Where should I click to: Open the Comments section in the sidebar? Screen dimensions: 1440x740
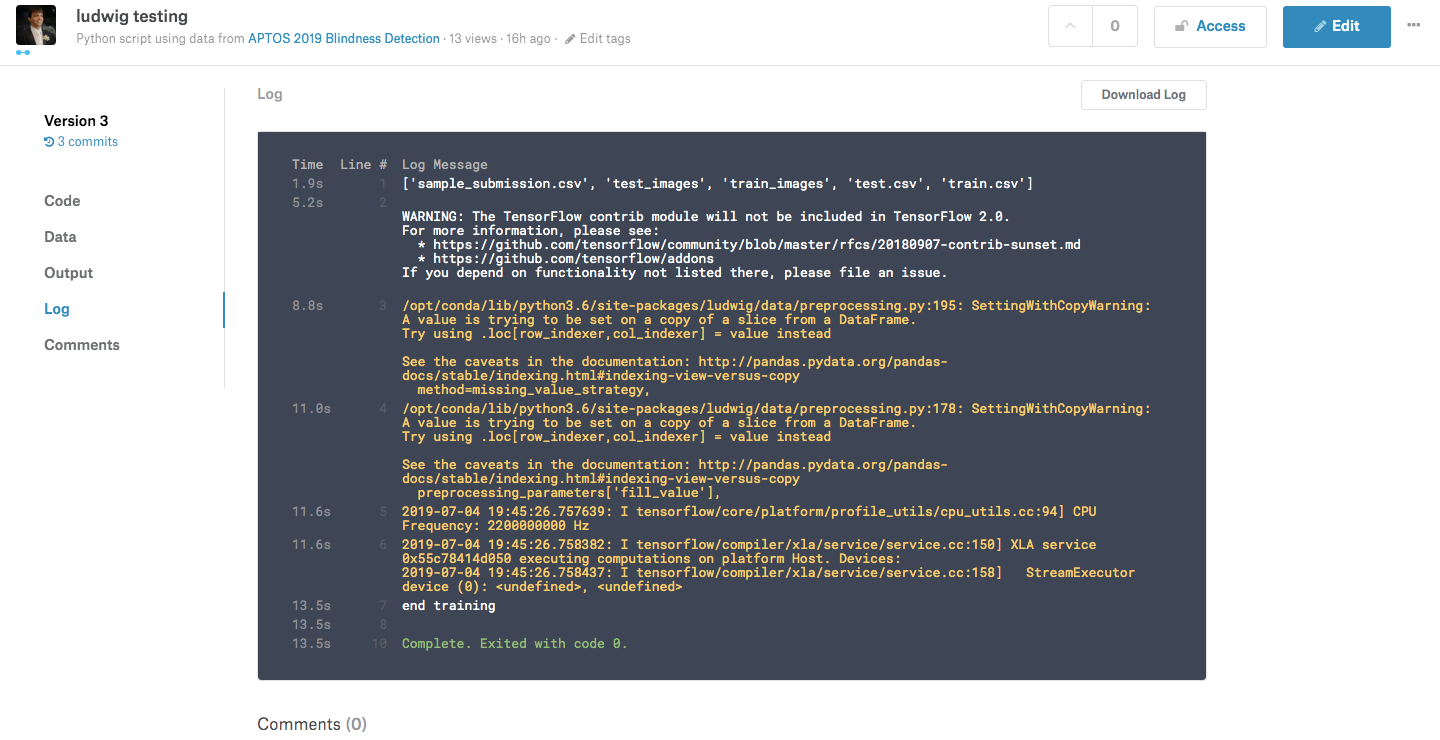(x=82, y=344)
